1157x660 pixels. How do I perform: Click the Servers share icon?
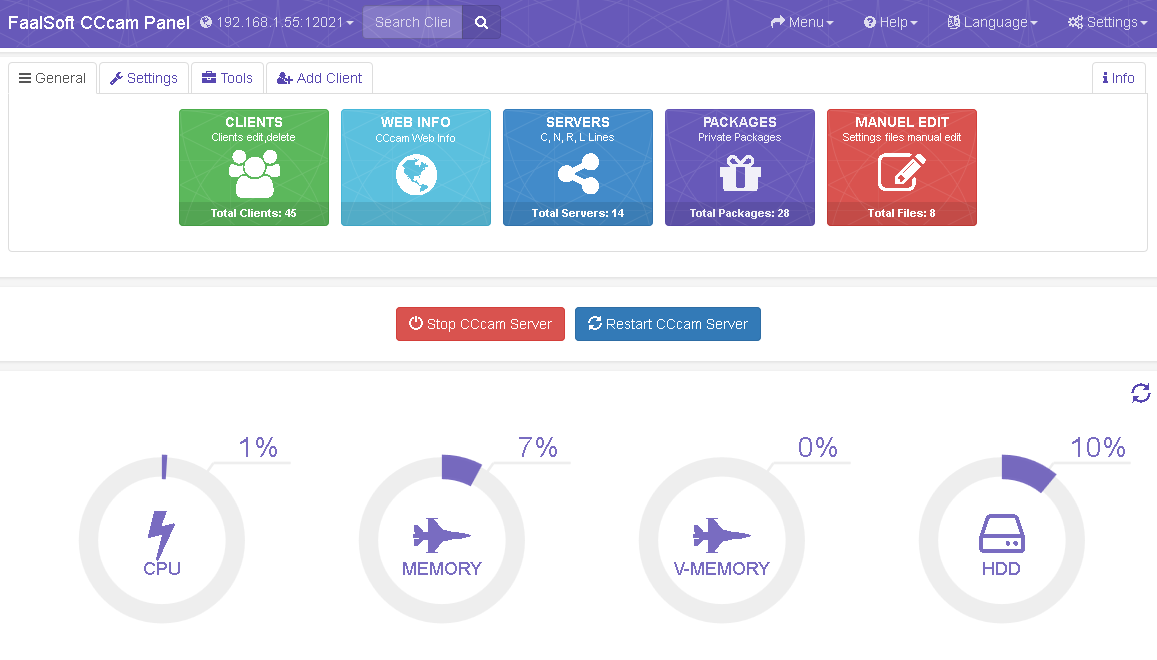tap(578, 173)
